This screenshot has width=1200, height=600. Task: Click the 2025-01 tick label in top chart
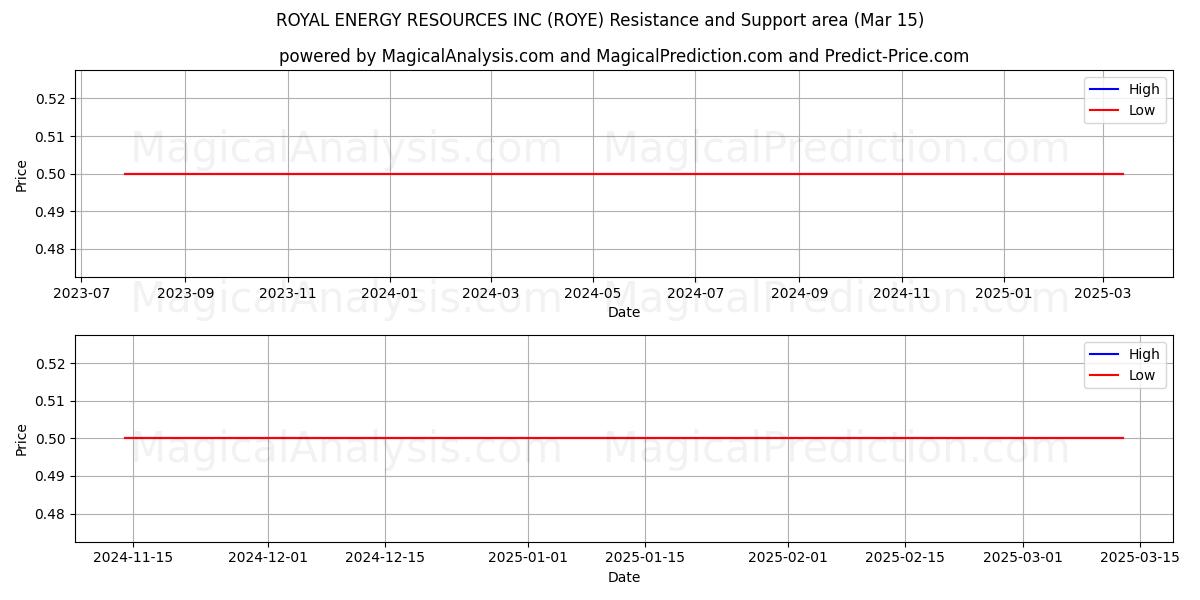click(x=1004, y=293)
